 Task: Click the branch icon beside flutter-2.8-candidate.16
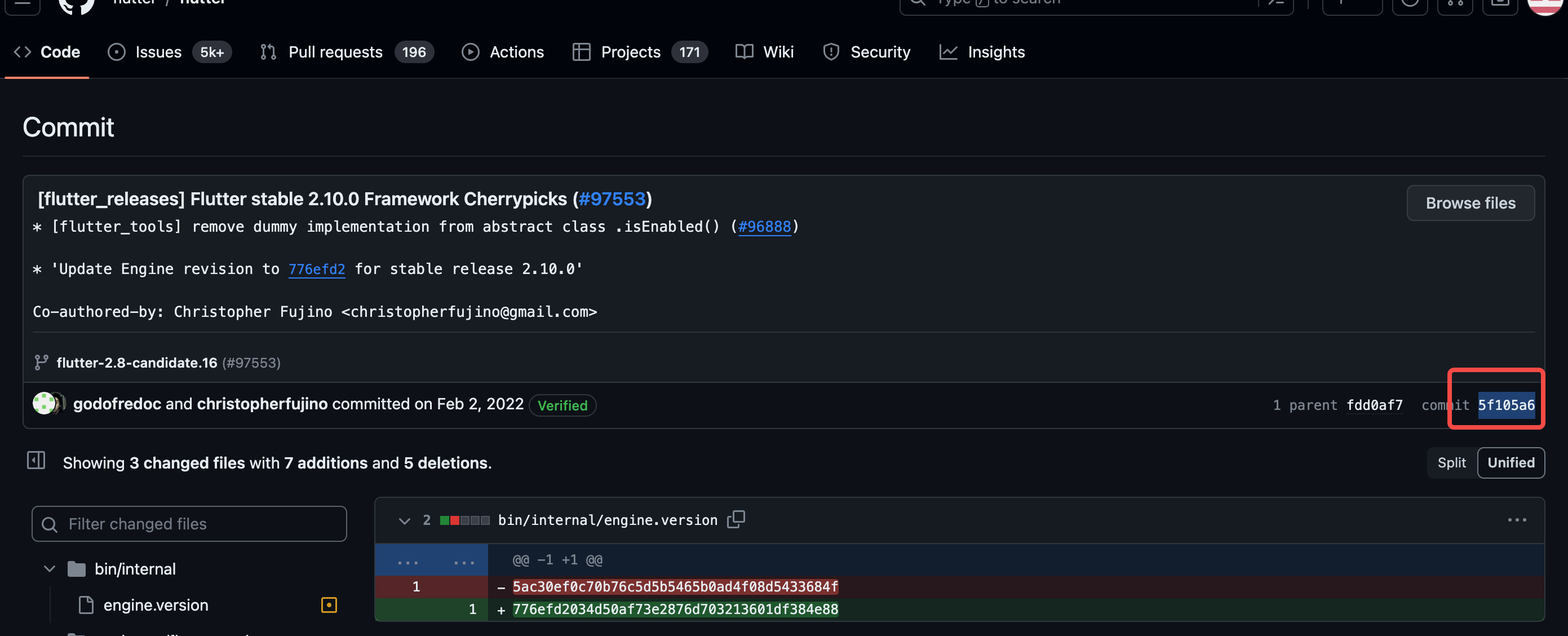[x=41, y=363]
